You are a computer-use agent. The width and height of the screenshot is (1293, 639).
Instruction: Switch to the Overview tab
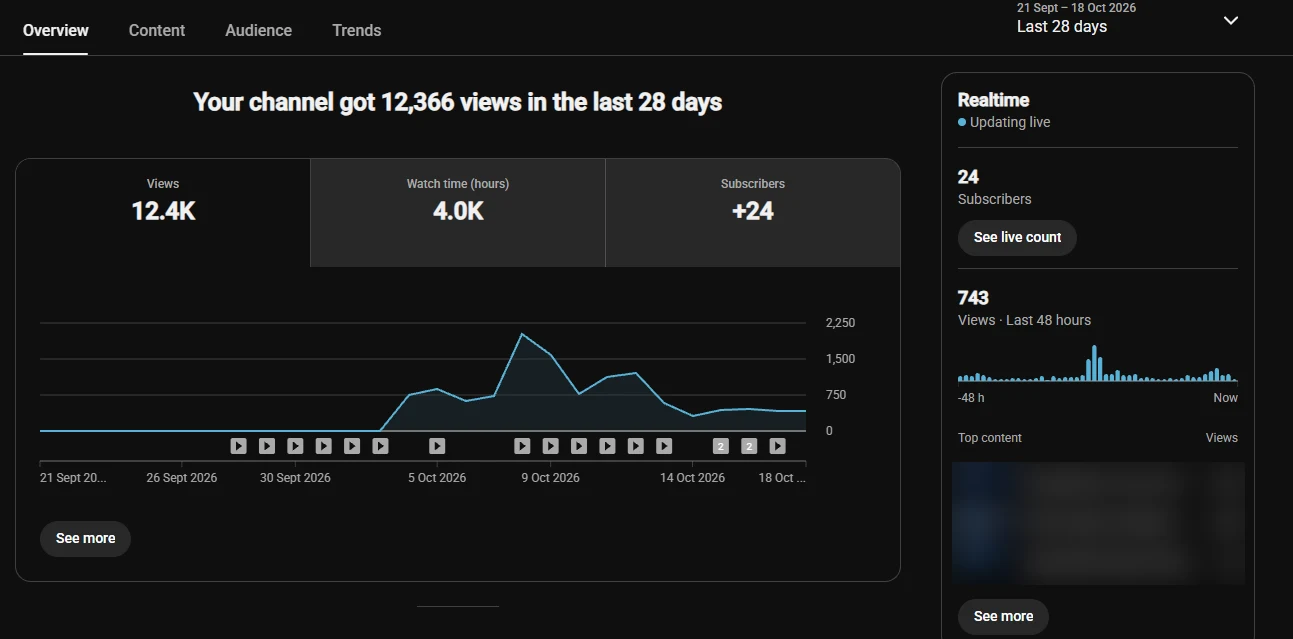[x=56, y=30]
